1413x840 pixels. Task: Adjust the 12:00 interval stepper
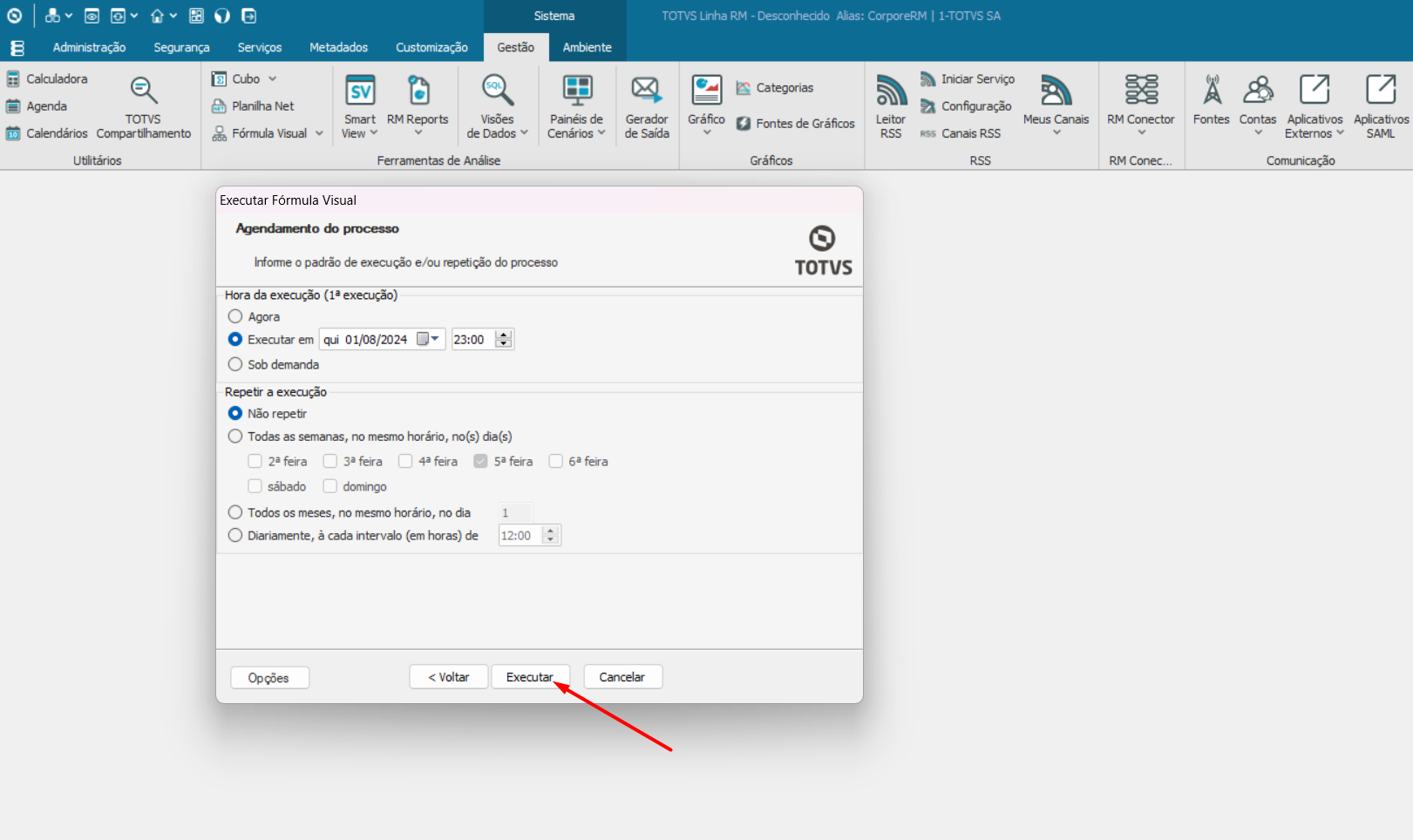550,535
